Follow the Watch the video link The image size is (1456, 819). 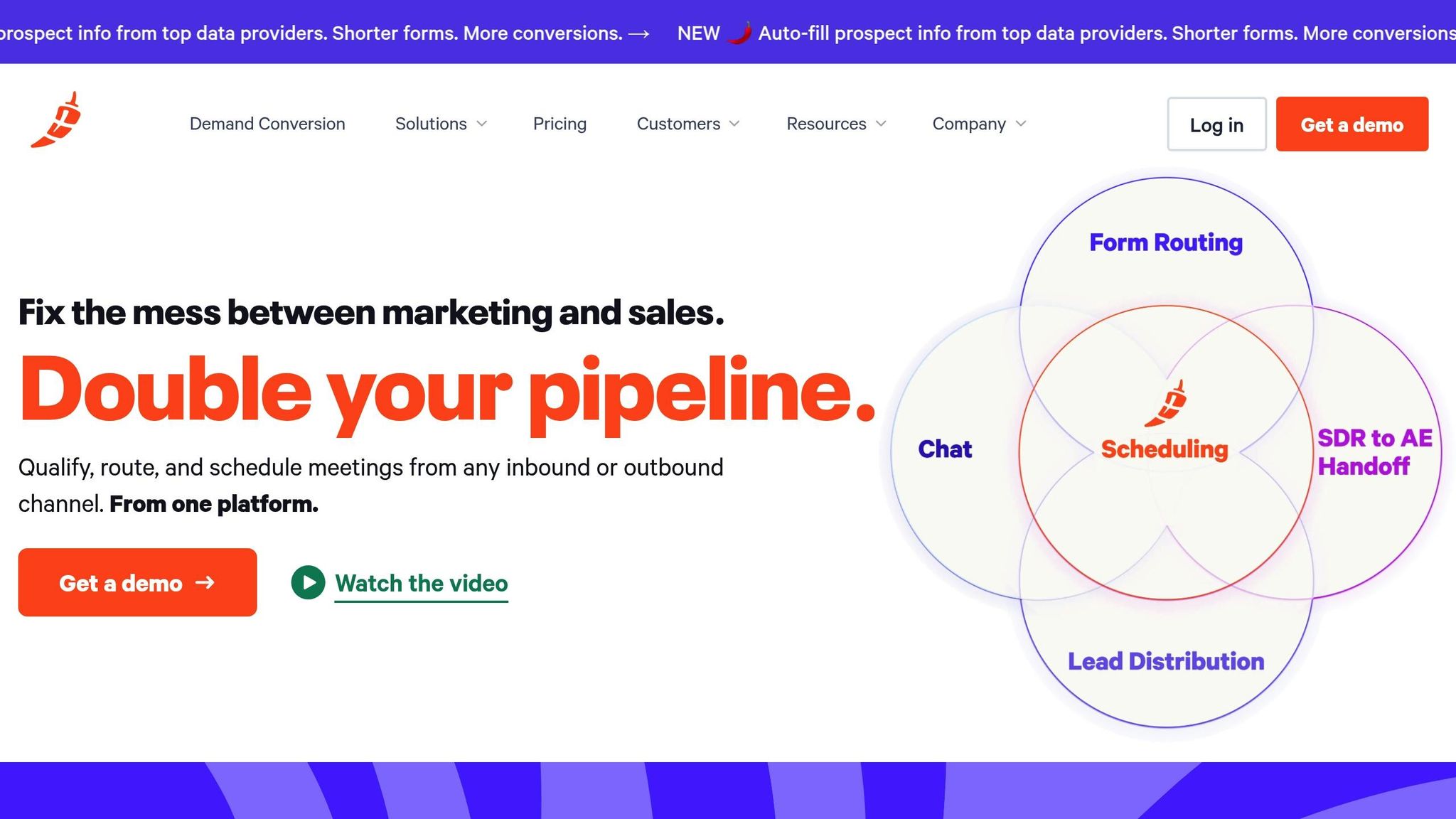point(421,584)
